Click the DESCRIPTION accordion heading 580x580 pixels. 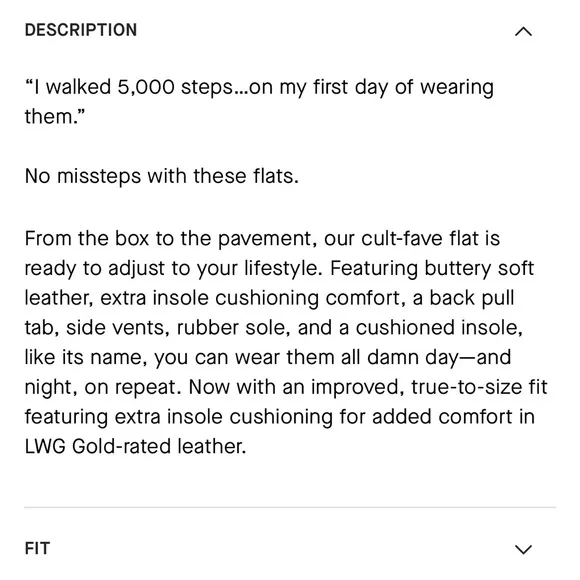[81, 30]
